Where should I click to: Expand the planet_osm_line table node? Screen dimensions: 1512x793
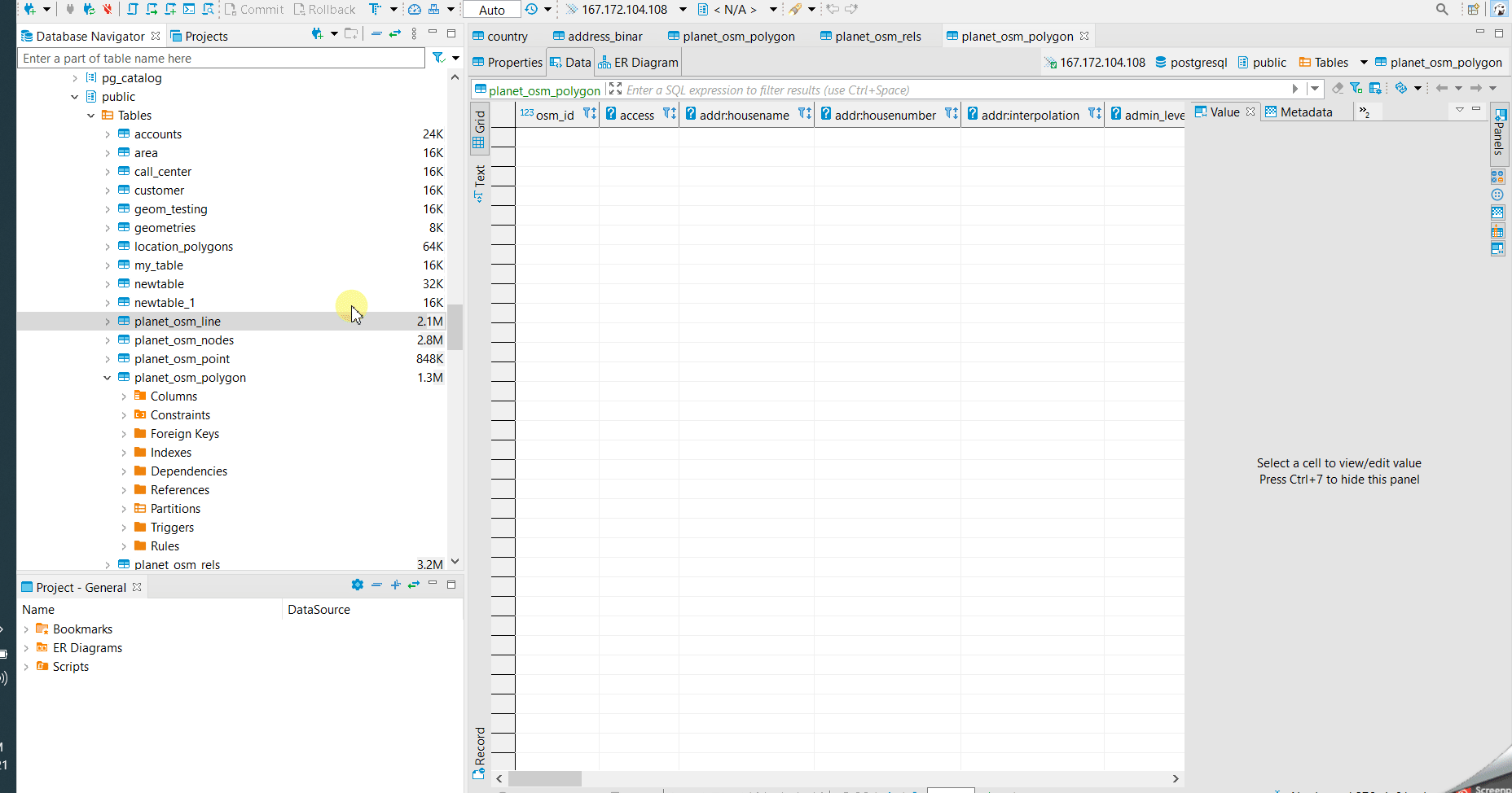(107, 322)
